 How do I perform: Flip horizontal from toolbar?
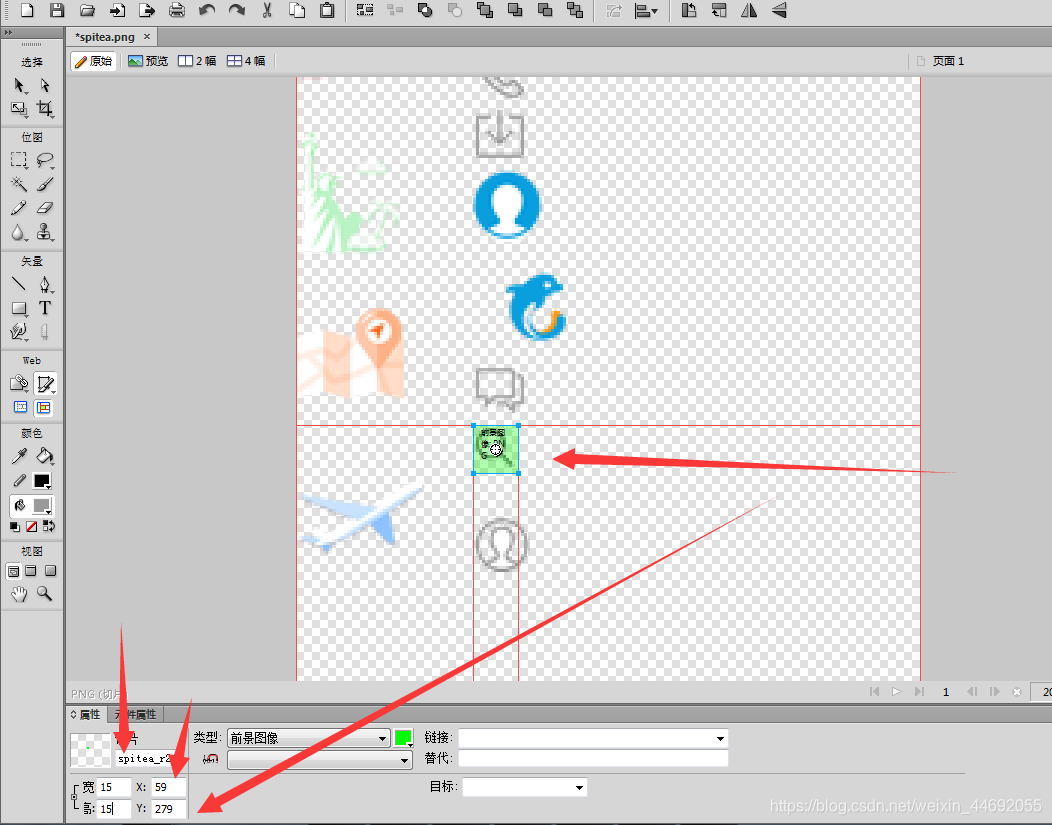tap(749, 10)
